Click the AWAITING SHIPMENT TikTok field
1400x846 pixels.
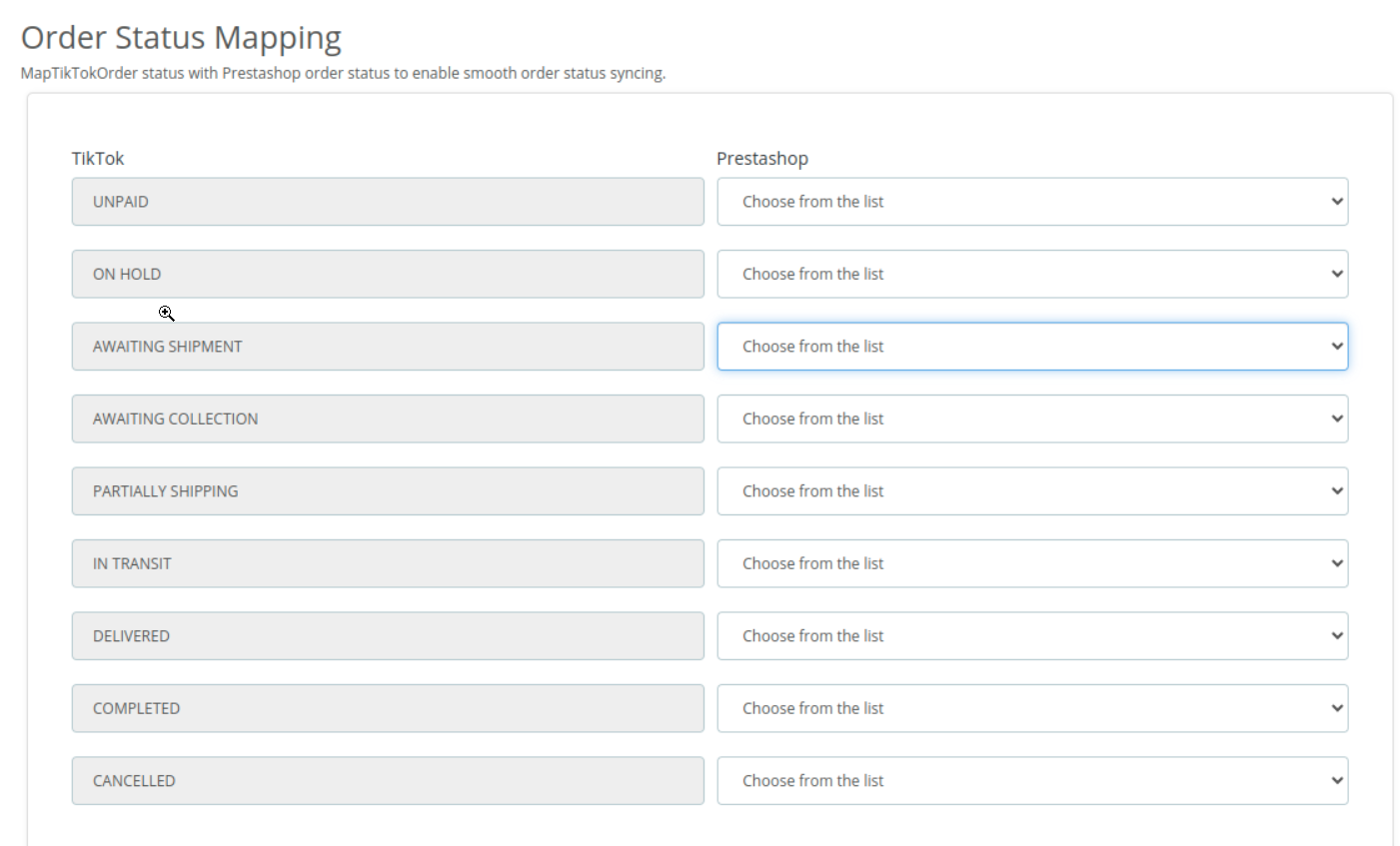pyautogui.click(x=388, y=347)
